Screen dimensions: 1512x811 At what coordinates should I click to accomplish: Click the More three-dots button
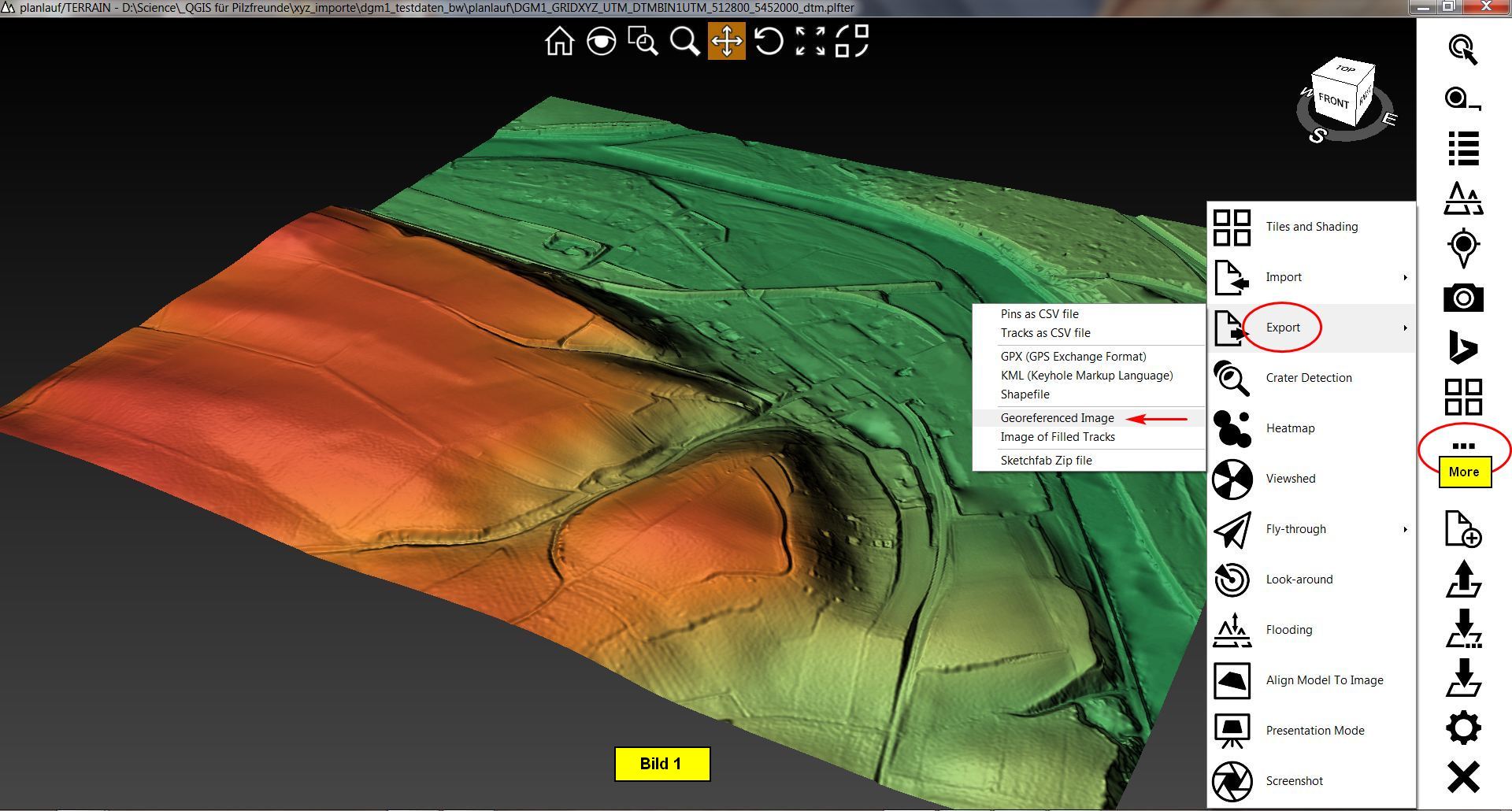[x=1463, y=446]
